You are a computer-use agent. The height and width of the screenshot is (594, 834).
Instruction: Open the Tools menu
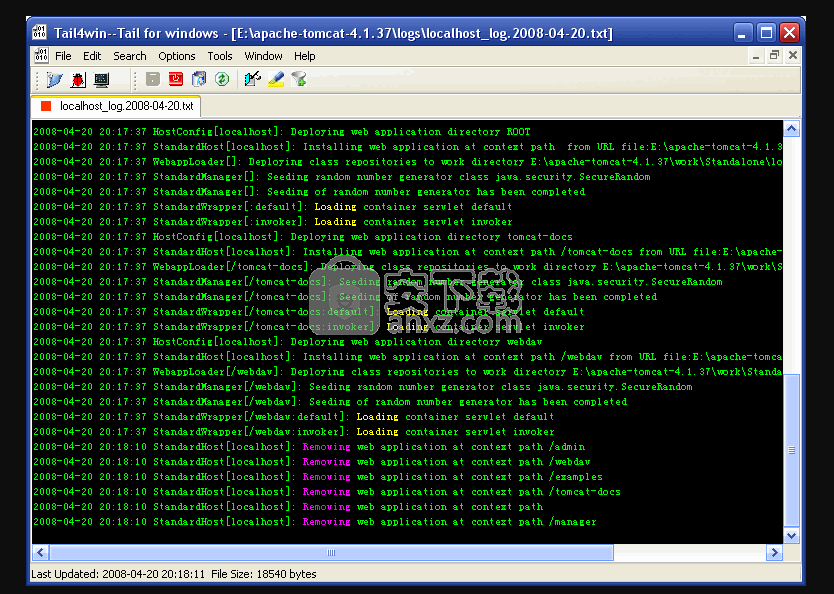(220, 56)
